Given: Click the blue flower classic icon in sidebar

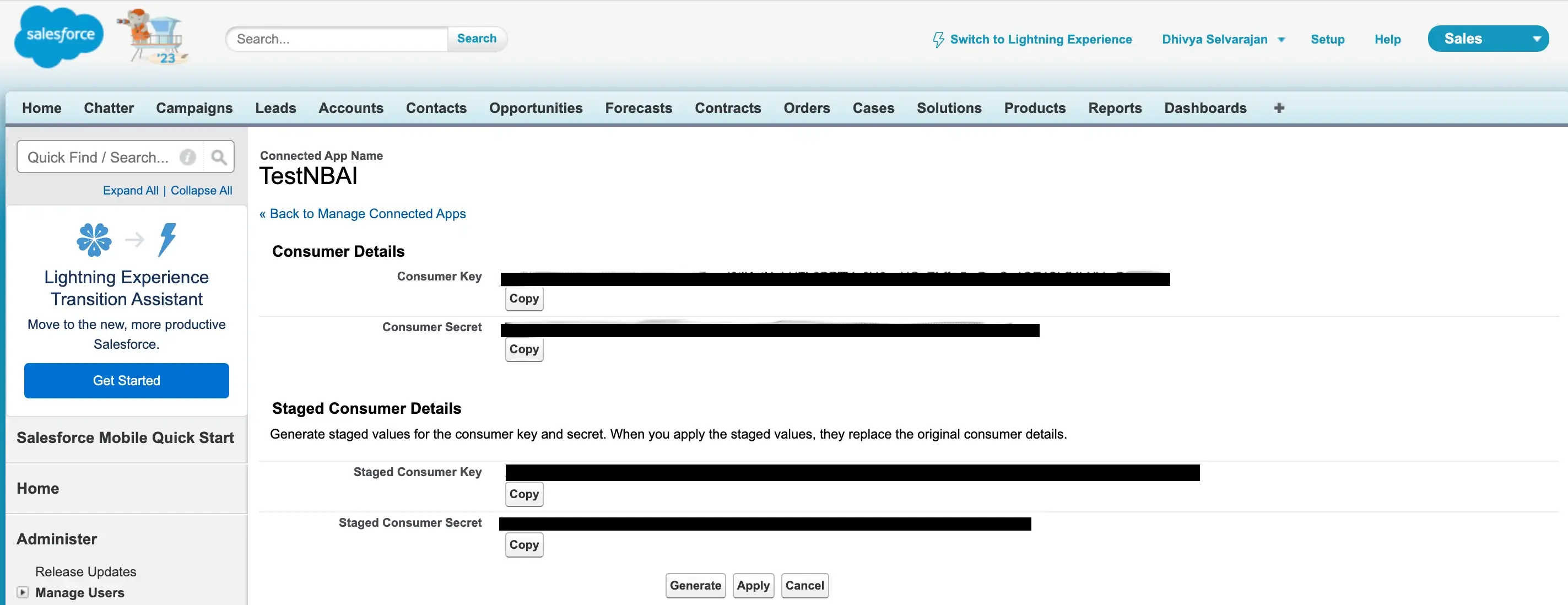Looking at the screenshot, I should pos(94,239).
